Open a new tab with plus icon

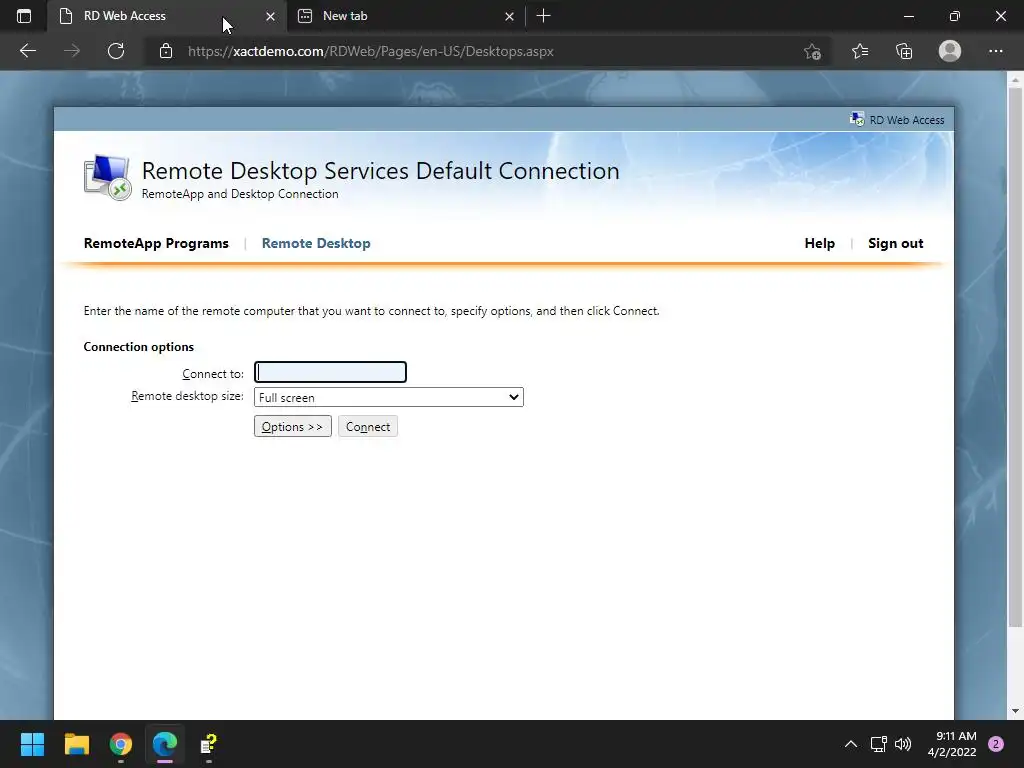pos(543,16)
